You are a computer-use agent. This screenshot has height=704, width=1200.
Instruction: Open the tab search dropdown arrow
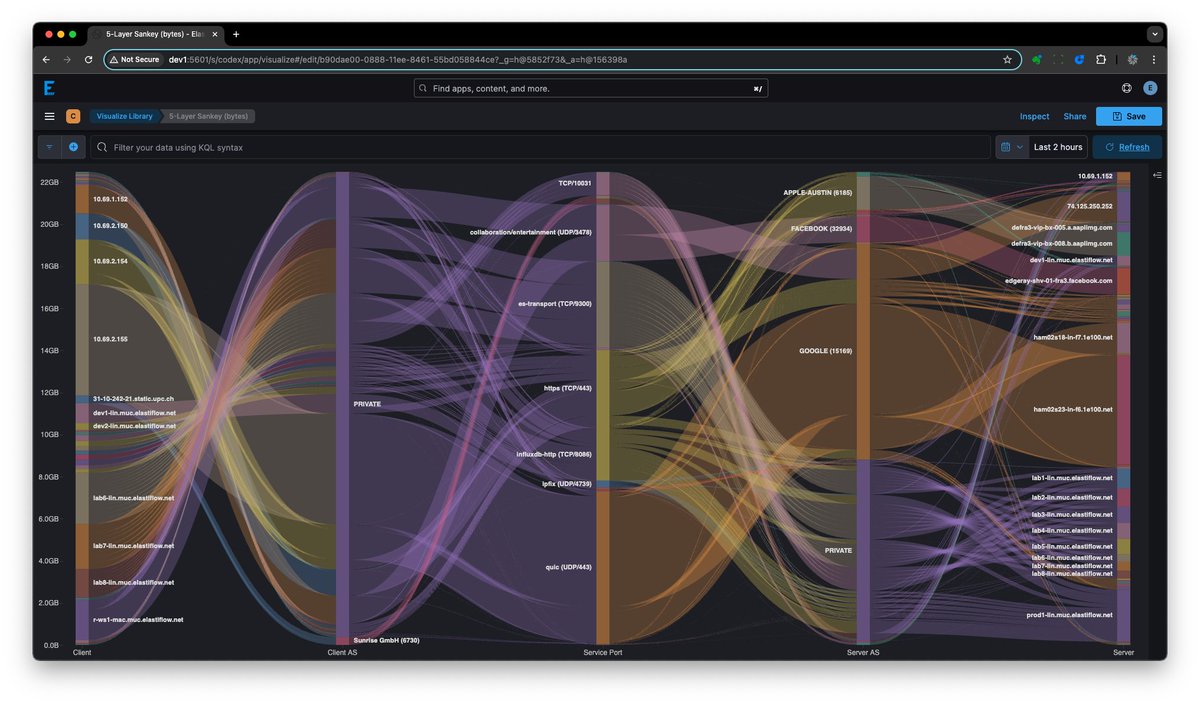pos(1155,34)
